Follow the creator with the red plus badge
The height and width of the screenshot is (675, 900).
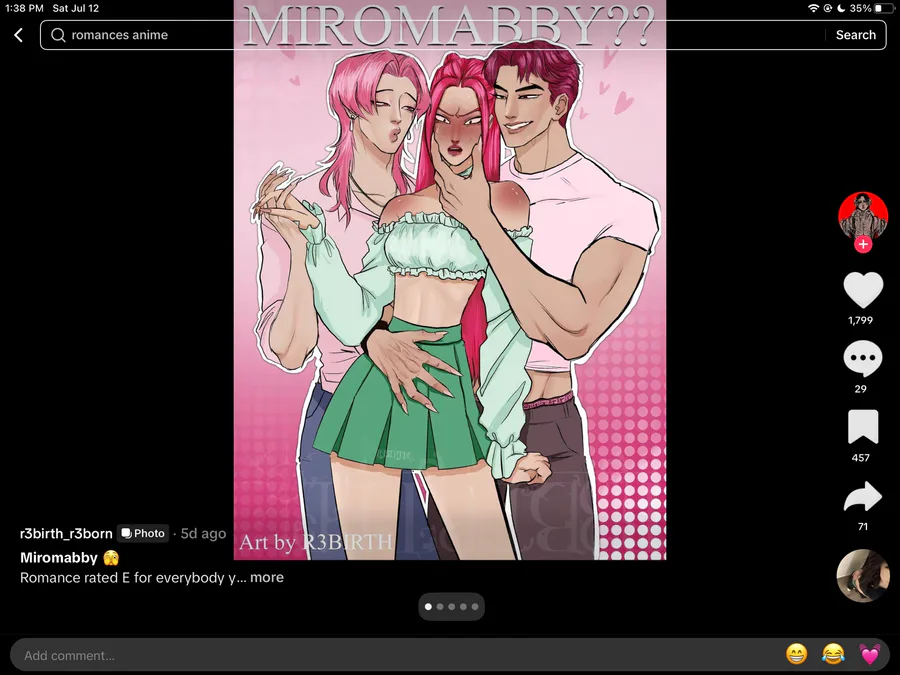(x=863, y=245)
